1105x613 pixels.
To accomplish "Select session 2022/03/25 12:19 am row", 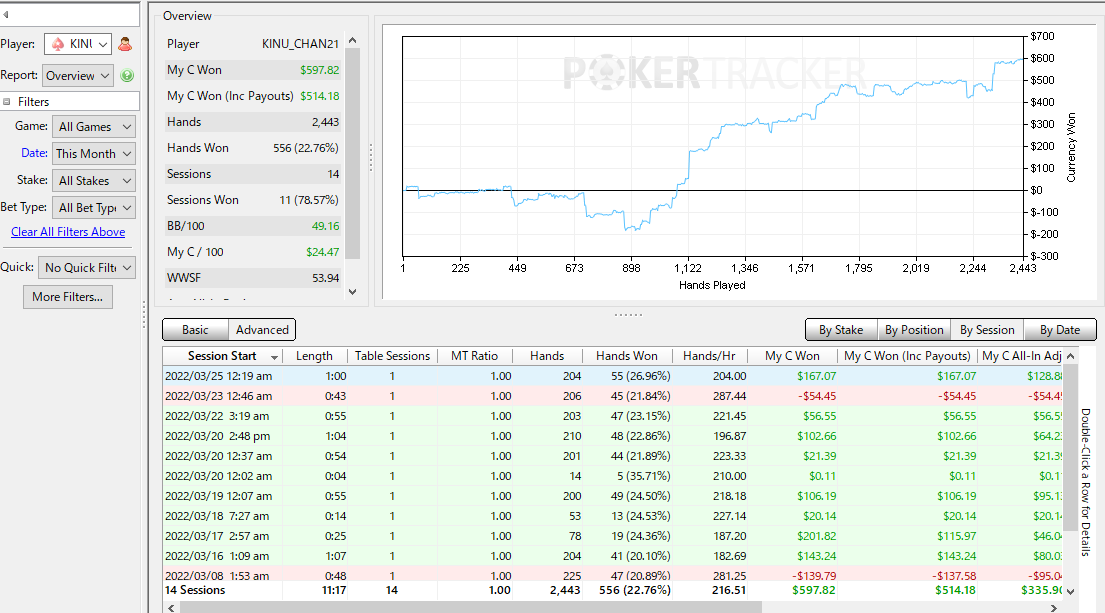I will (612, 376).
